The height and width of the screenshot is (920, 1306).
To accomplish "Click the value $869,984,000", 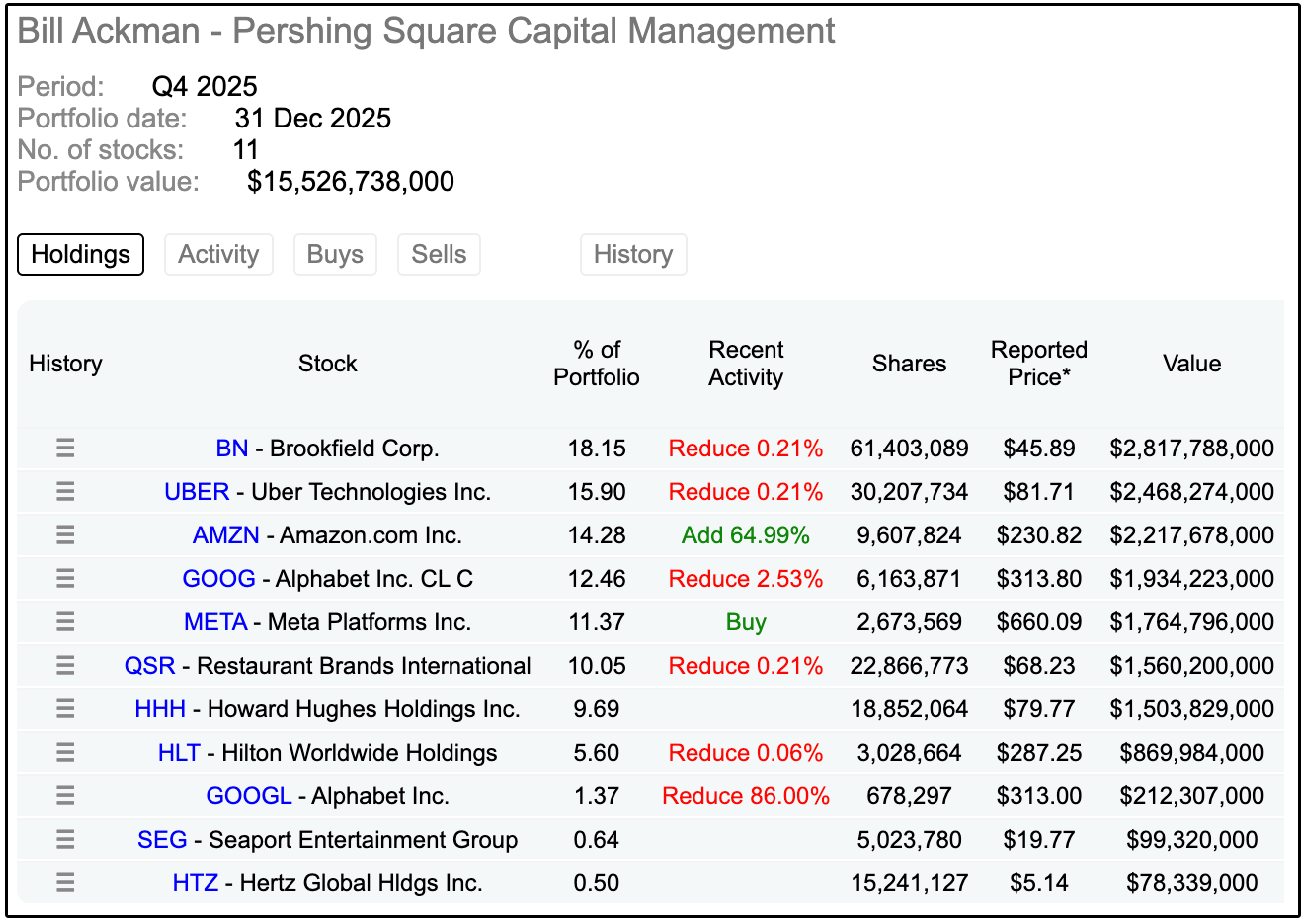I will point(1192,753).
